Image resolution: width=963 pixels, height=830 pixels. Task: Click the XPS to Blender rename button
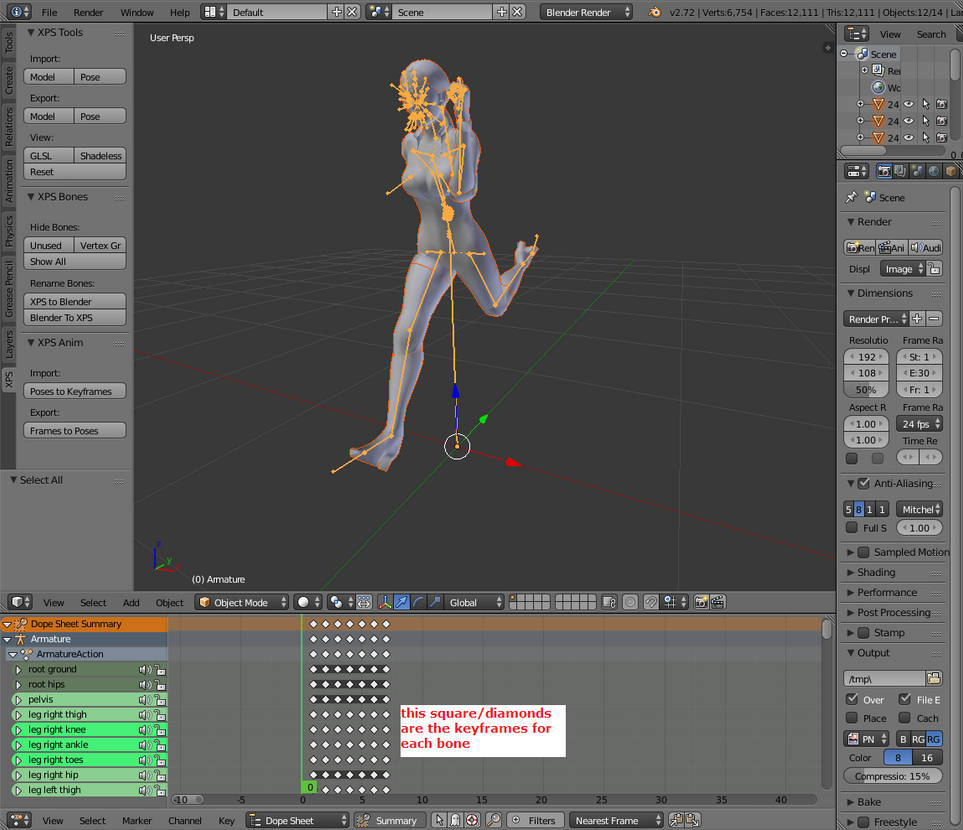point(75,302)
